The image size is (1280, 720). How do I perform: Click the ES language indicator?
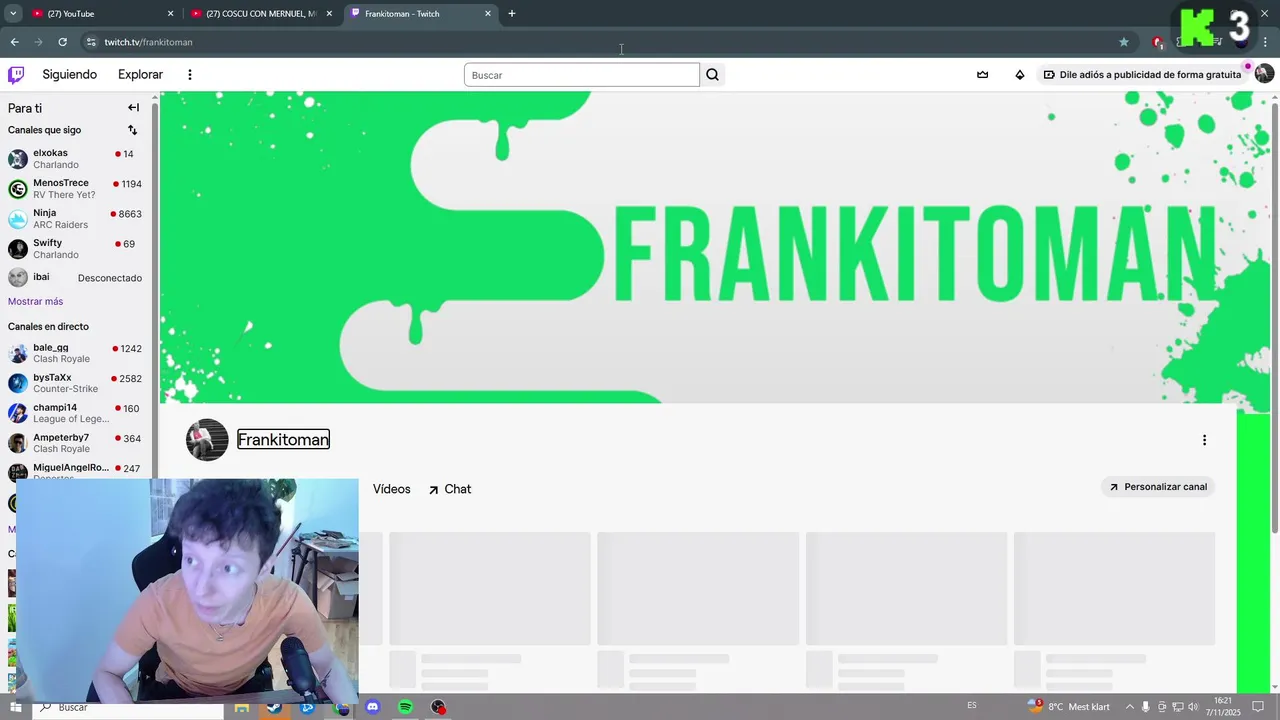point(972,707)
